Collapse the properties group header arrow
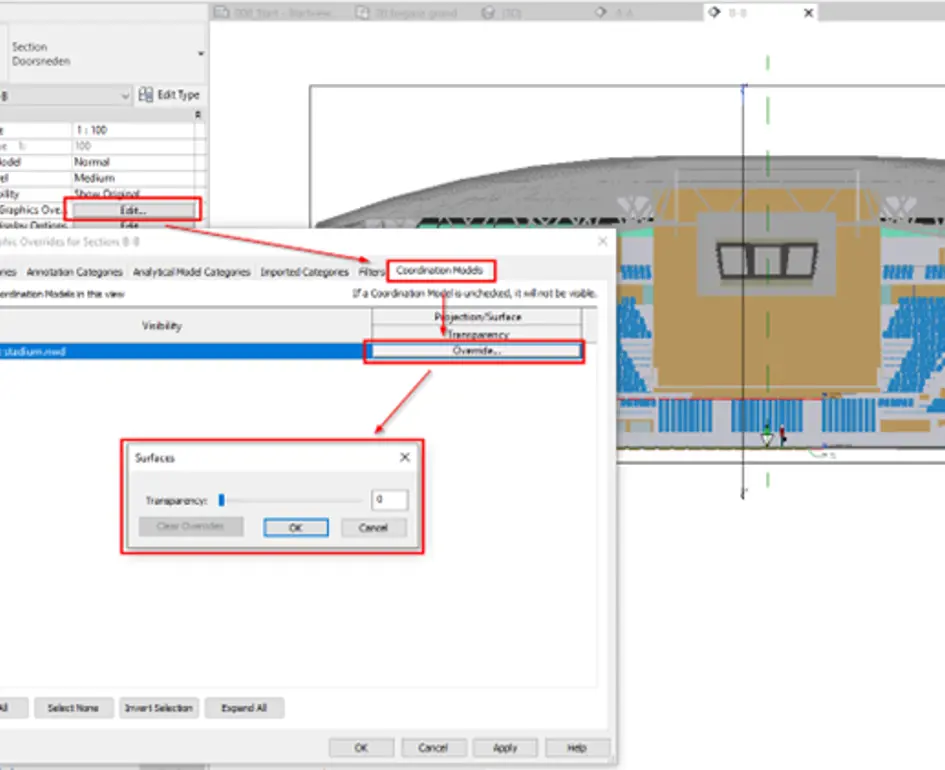 click(x=198, y=114)
